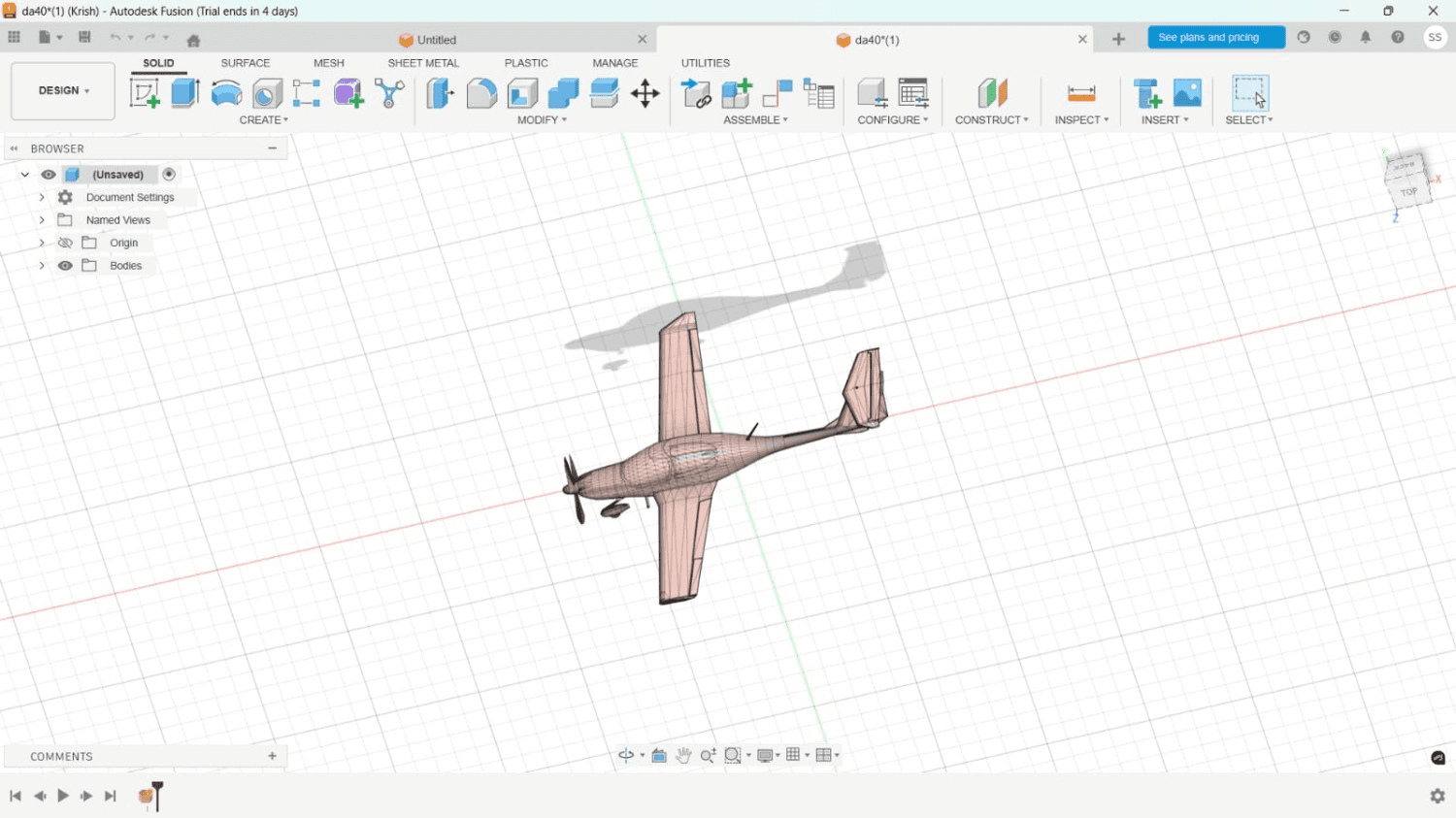Select the Create Sketch tool
The width and height of the screenshot is (1456, 818).
(x=146, y=92)
